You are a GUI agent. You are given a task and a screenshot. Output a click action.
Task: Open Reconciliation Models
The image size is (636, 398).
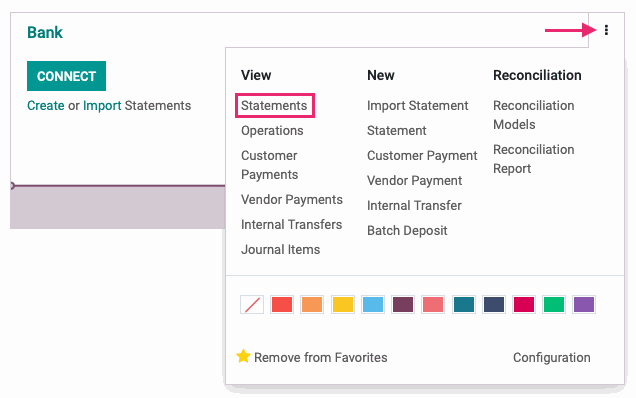click(x=534, y=115)
